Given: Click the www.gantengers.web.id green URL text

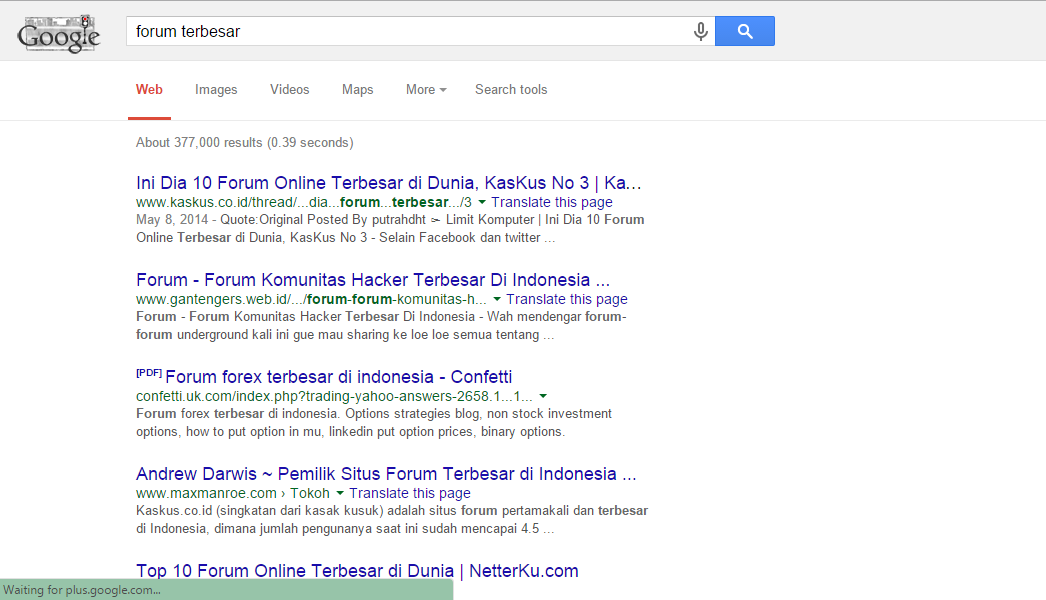Looking at the screenshot, I should pyautogui.click(x=311, y=299).
